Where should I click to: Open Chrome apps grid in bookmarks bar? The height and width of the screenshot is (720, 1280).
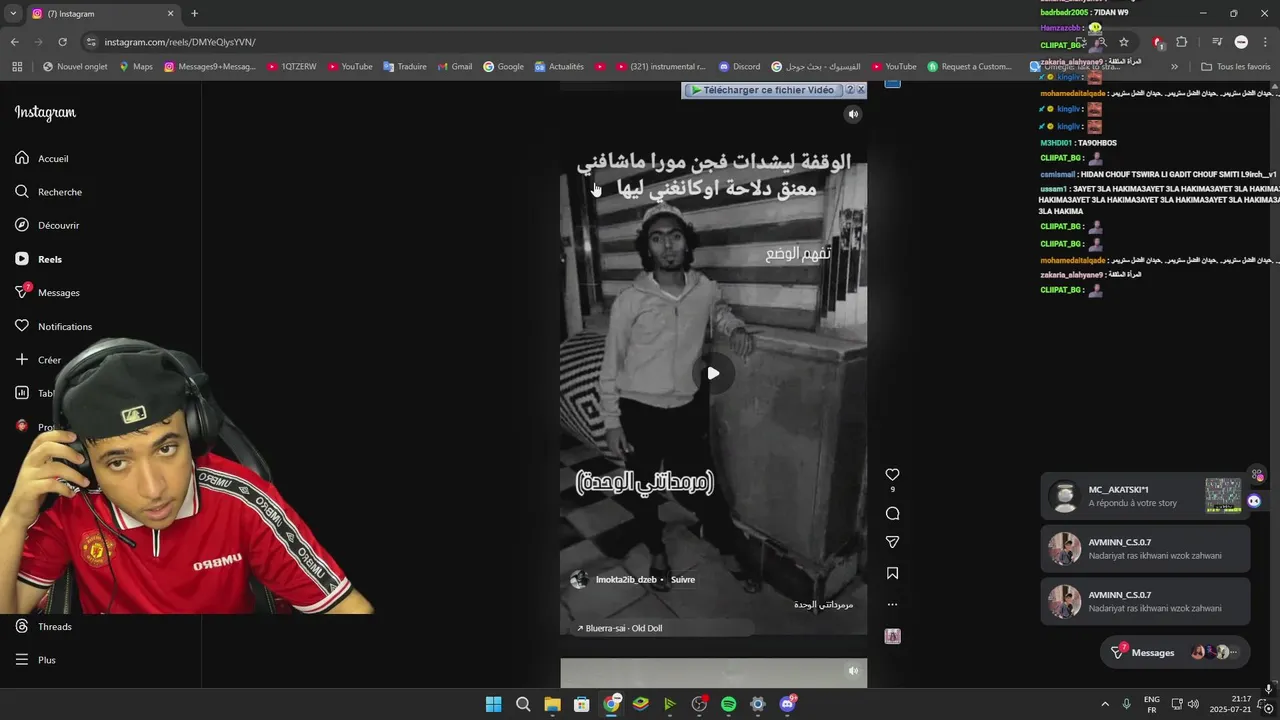click(17, 67)
